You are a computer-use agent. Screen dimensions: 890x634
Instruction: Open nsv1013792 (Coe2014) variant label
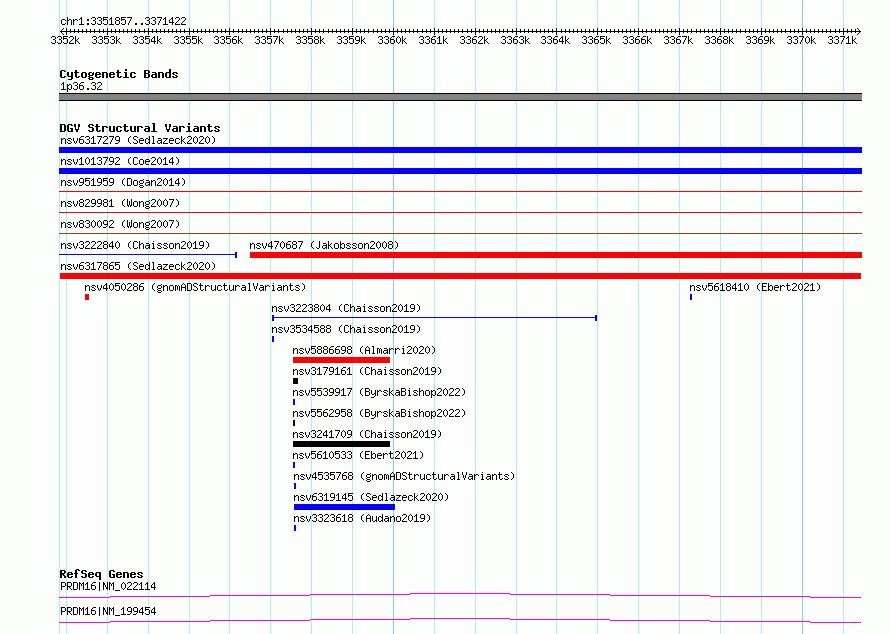pos(120,161)
